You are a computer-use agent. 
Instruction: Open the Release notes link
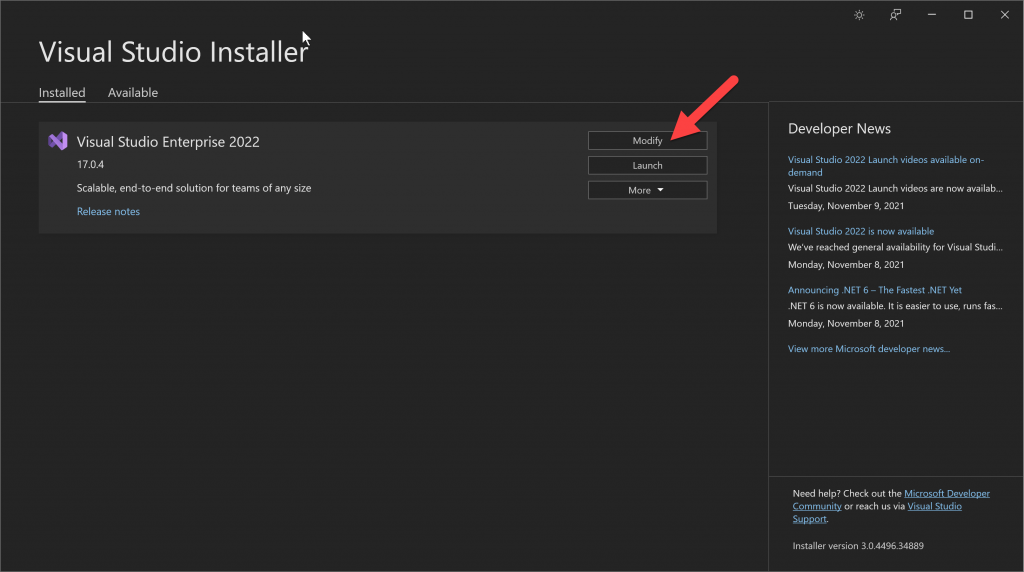point(108,212)
